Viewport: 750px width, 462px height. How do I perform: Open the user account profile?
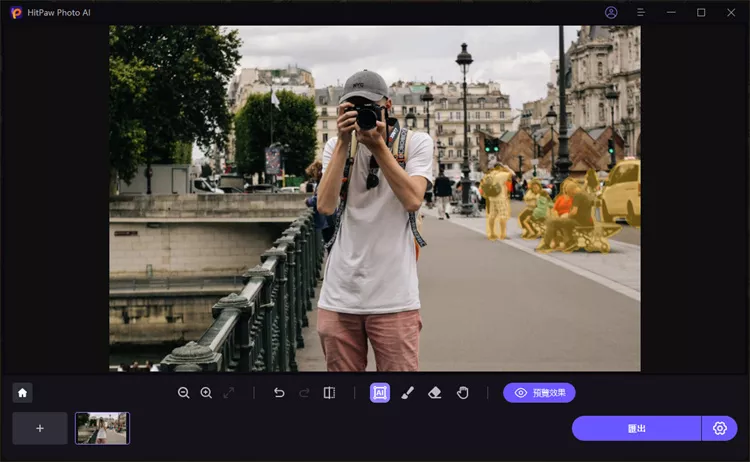coord(611,12)
